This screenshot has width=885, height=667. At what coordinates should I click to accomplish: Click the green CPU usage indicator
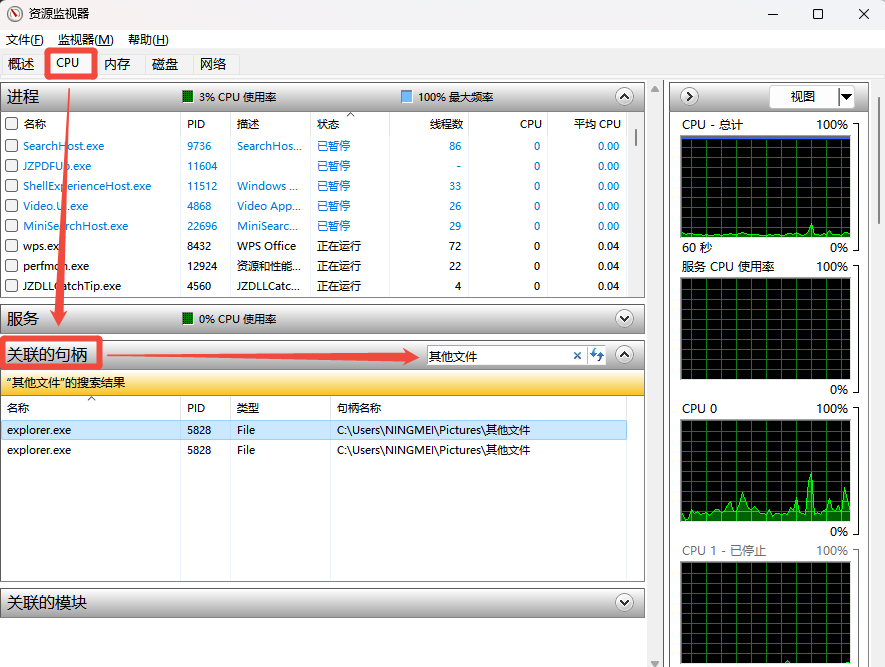click(x=188, y=97)
